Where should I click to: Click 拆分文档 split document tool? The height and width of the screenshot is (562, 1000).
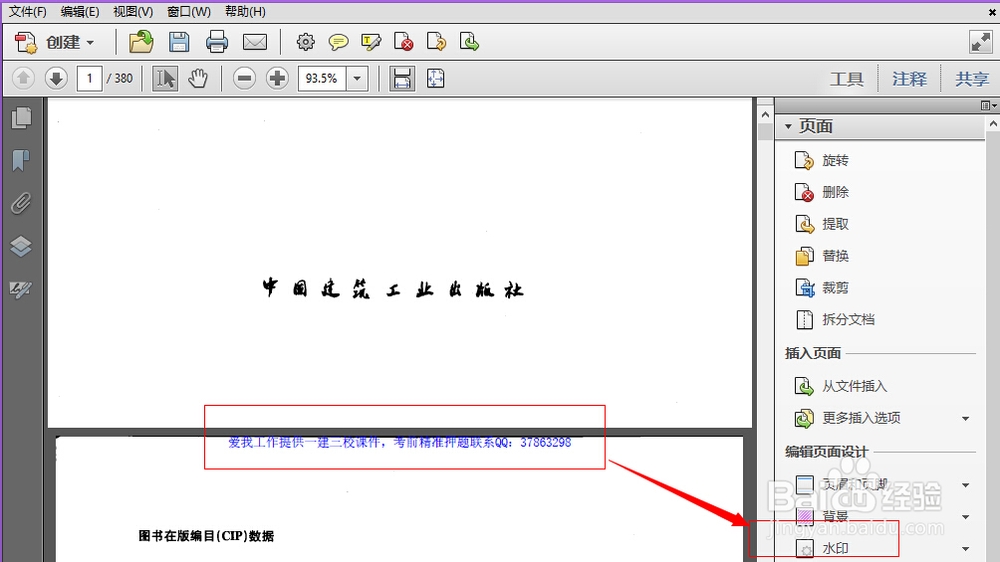[x=835, y=320]
